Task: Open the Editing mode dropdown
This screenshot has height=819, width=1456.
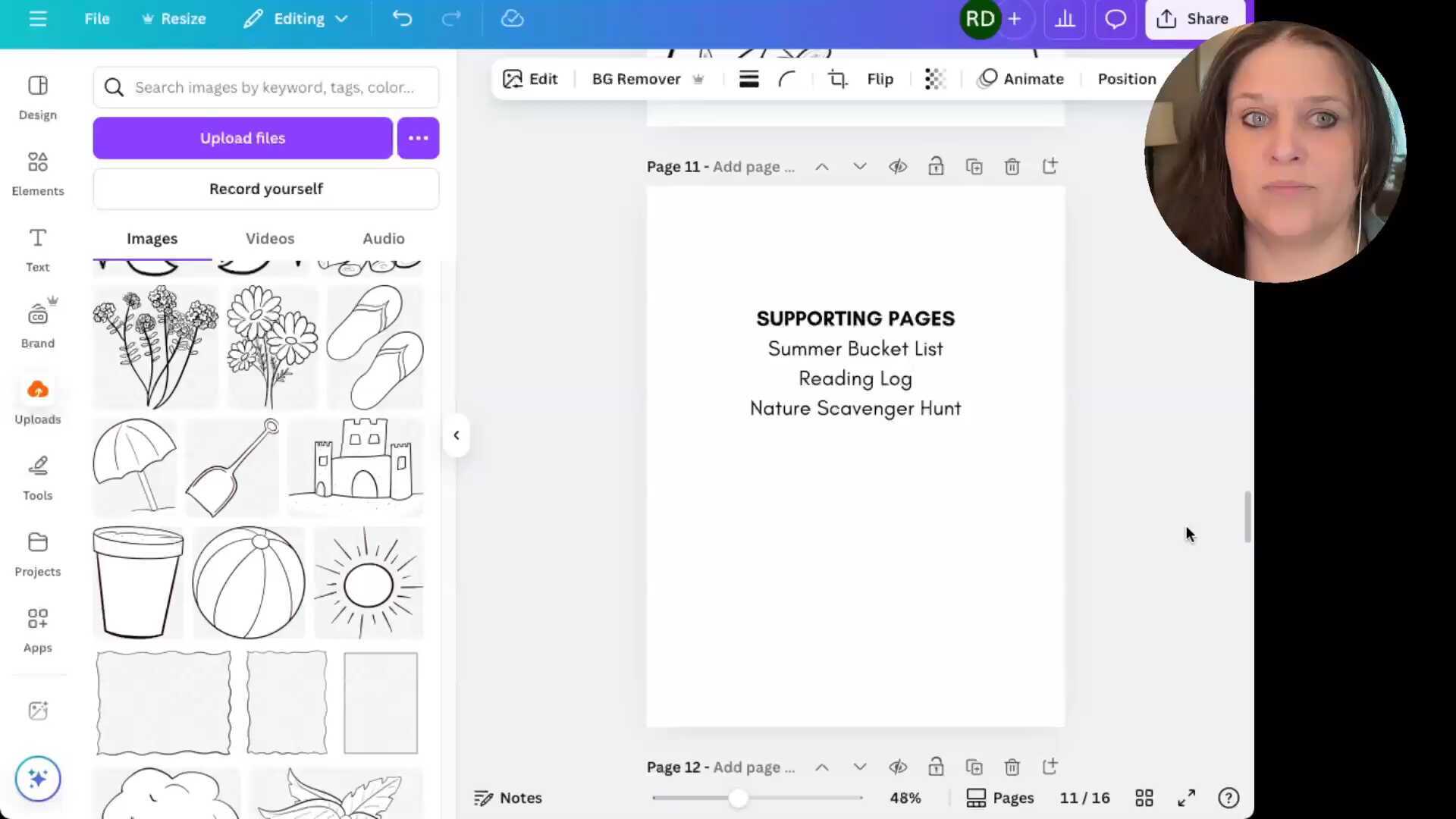Action: [296, 19]
